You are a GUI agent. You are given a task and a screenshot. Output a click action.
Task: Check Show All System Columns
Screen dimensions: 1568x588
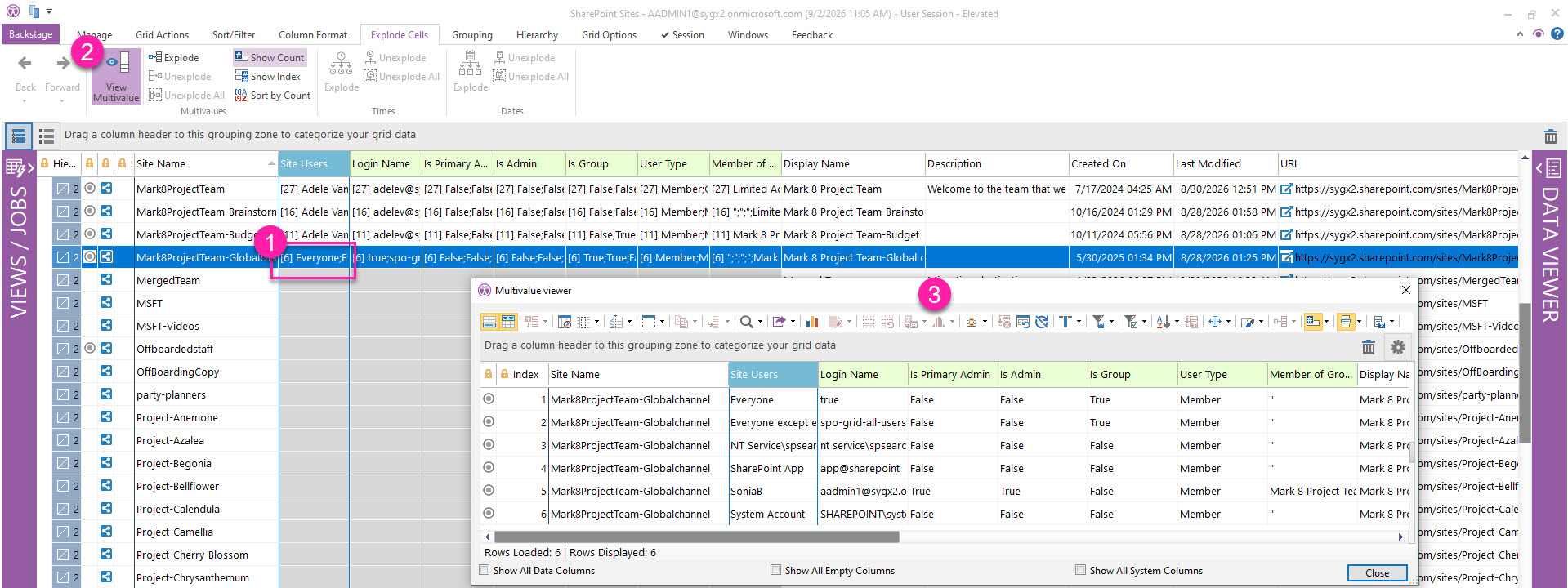pyautogui.click(x=1080, y=570)
